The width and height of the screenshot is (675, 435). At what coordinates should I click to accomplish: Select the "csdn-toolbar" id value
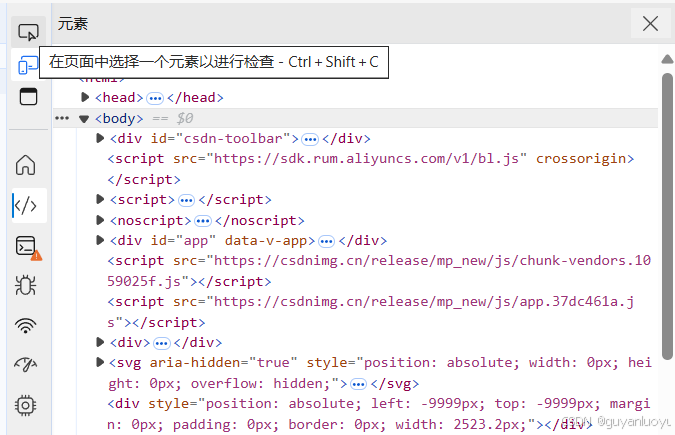(233, 139)
